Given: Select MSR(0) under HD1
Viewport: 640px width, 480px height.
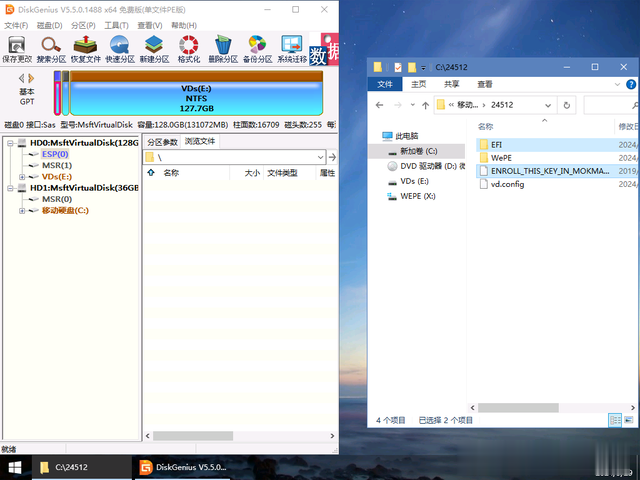Looking at the screenshot, I should pyautogui.click(x=57, y=199).
